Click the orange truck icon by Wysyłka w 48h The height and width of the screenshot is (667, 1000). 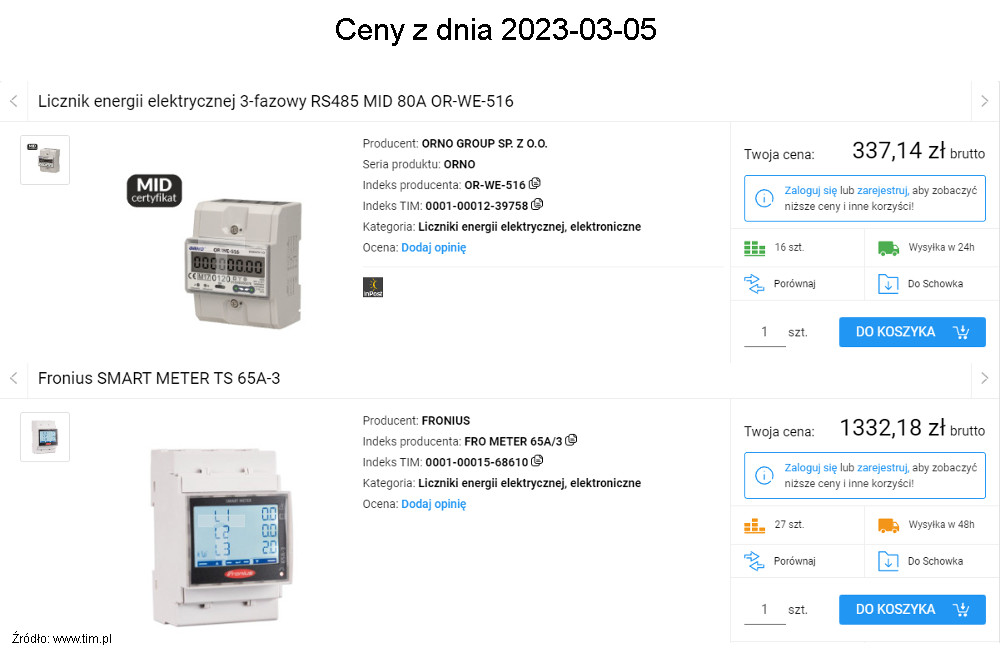888,525
